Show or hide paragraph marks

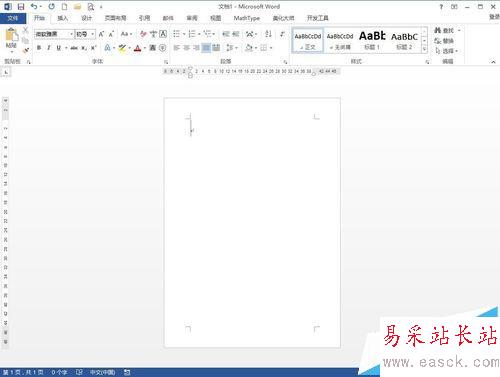pyautogui.click(x=282, y=34)
